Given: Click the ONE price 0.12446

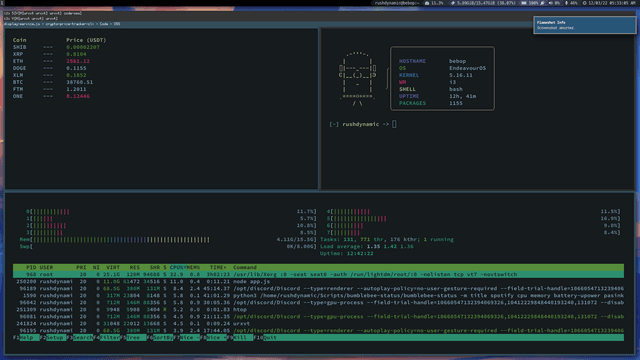Looking at the screenshot, I should coord(78,96).
